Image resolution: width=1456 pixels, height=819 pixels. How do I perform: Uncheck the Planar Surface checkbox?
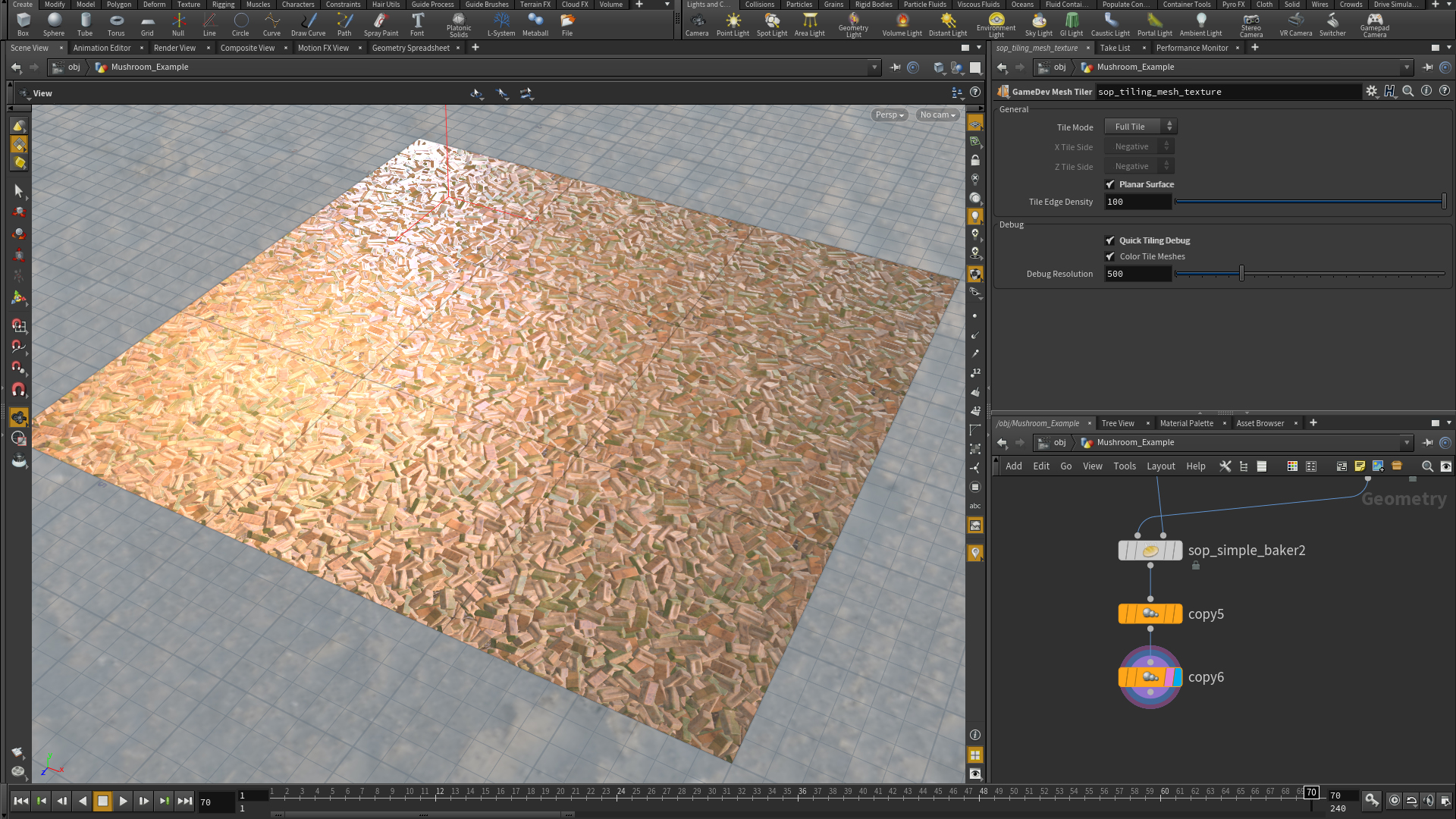pyautogui.click(x=1110, y=184)
